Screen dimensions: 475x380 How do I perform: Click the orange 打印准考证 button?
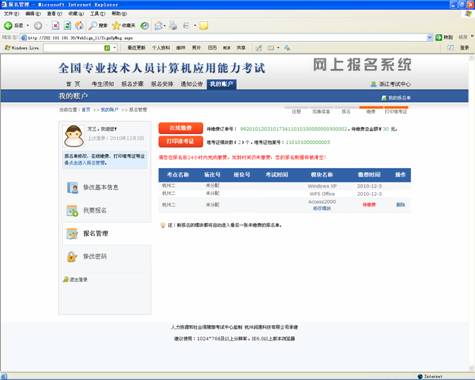pyautogui.click(x=180, y=141)
